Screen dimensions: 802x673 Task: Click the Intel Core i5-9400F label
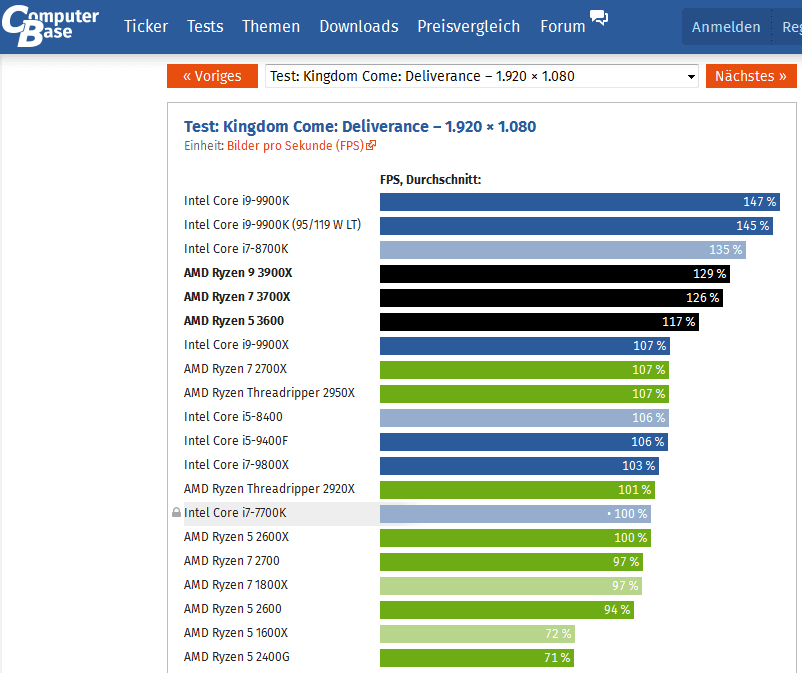coord(236,441)
